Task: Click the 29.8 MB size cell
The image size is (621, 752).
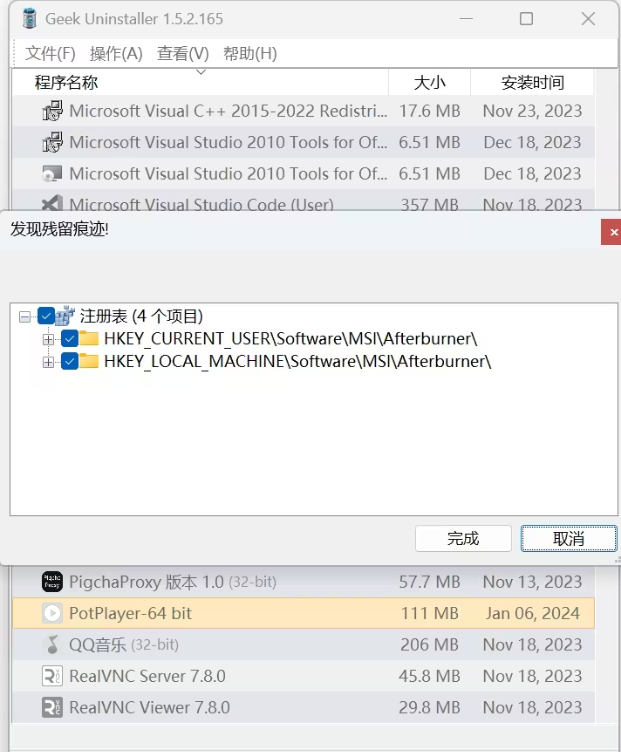Action: point(429,707)
